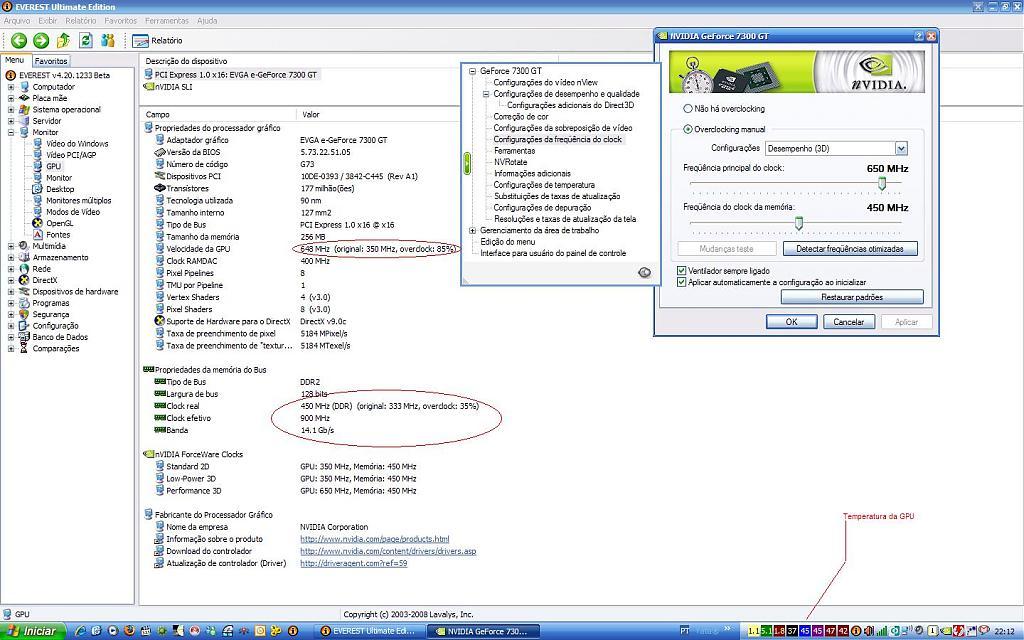Screen dimensions: 1024x640
Task: Expand the Computador tree node
Action: 11,87
